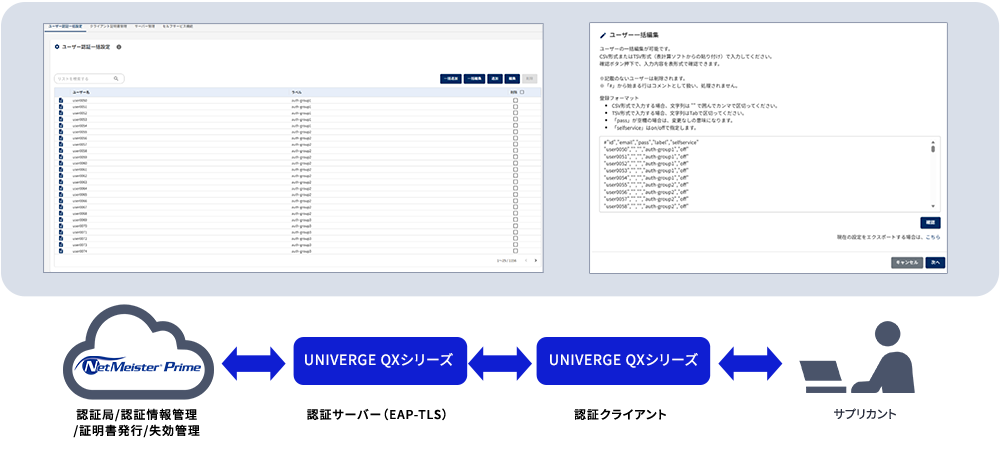The height and width of the screenshot is (450, 1000).
Task: Check the delete checkbox for user0050
Action: (515, 101)
